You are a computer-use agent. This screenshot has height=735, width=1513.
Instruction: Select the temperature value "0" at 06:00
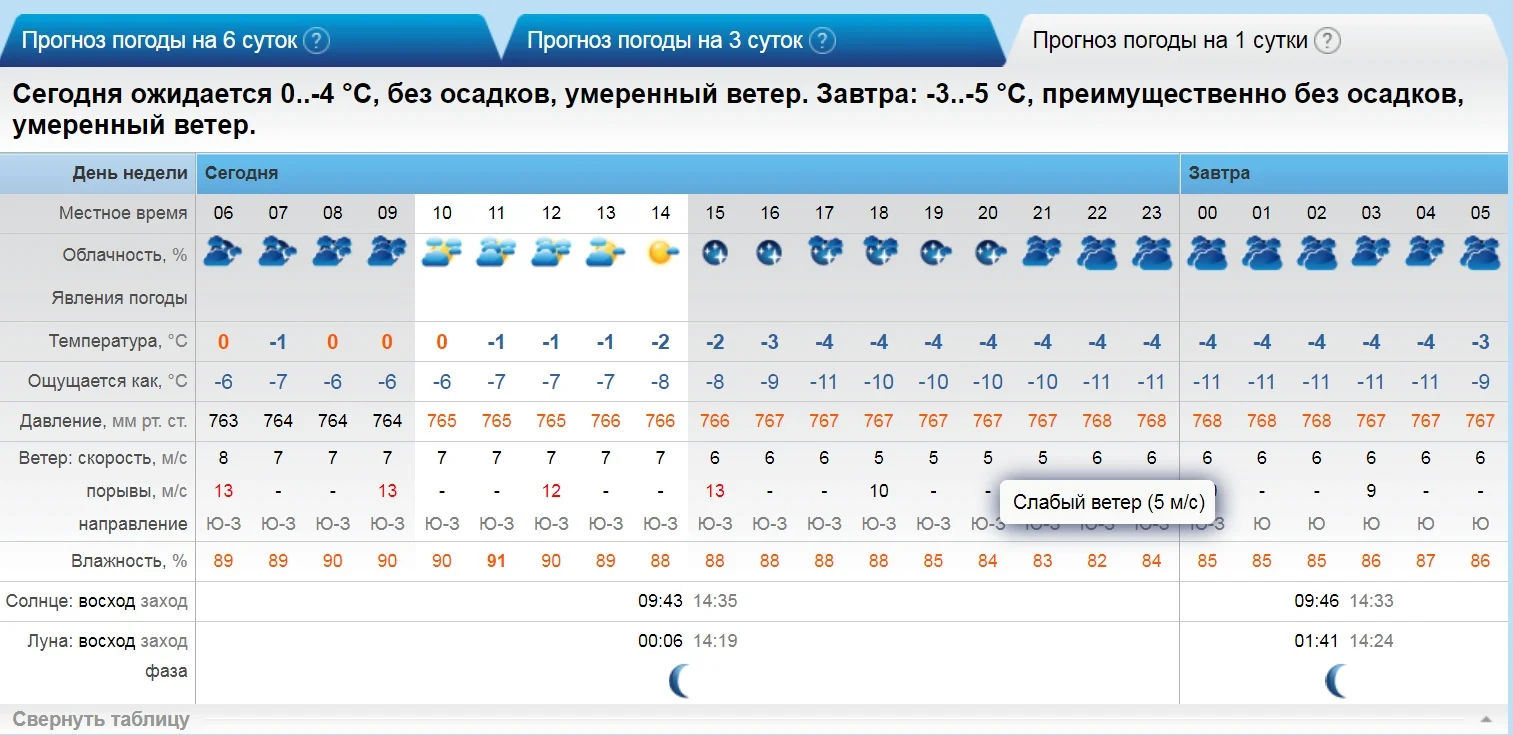(x=222, y=341)
